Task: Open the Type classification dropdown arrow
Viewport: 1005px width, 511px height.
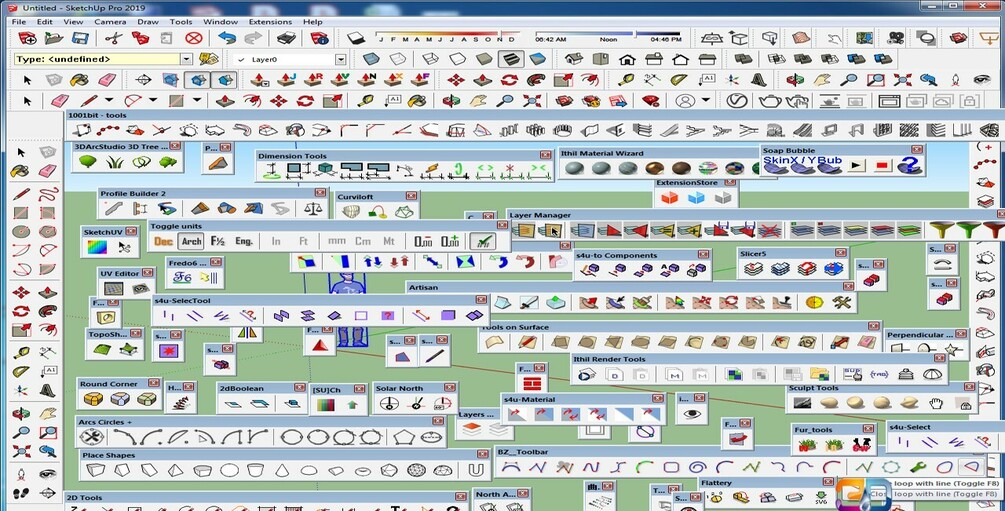Action: (186, 59)
